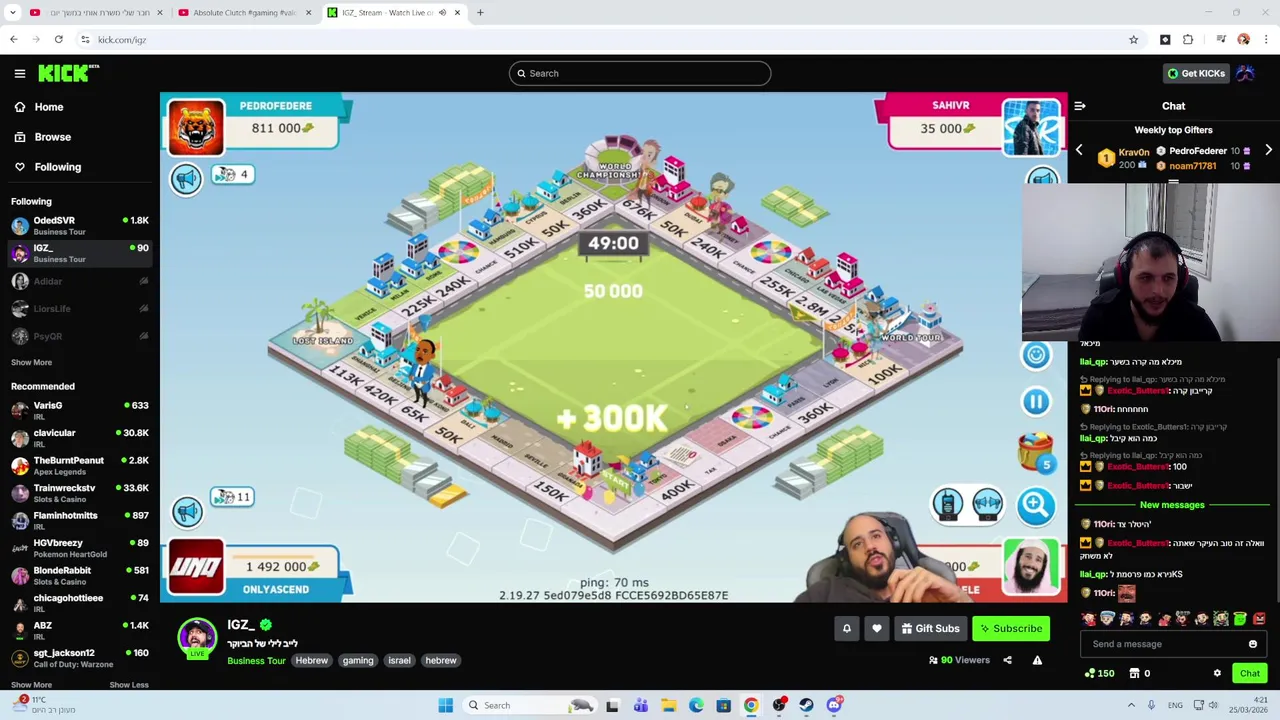This screenshot has width=1280, height=720.
Task: Reload the Kick page
Action: point(59,40)
